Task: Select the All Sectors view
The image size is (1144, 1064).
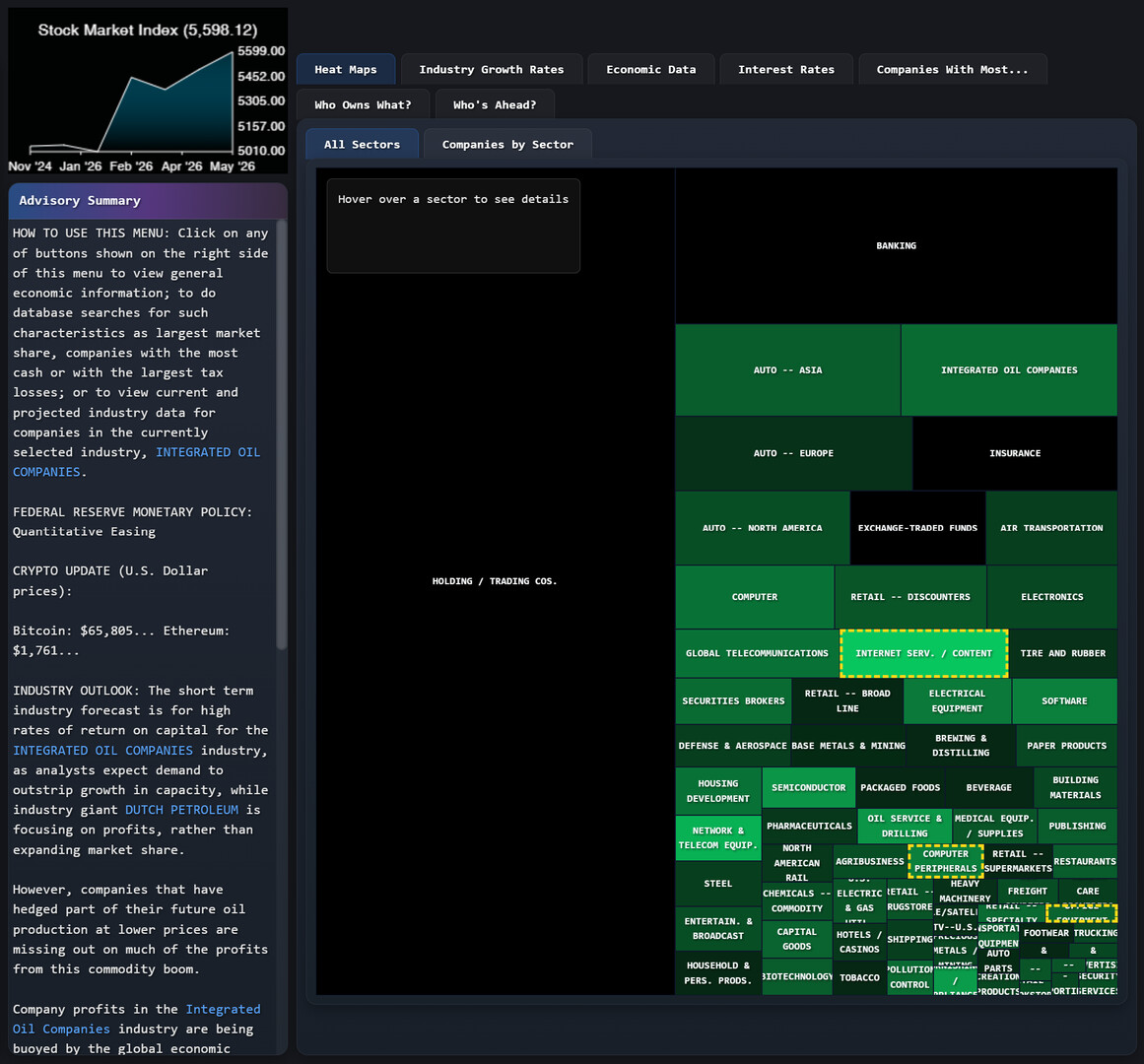Action: (x=362, y=143)
